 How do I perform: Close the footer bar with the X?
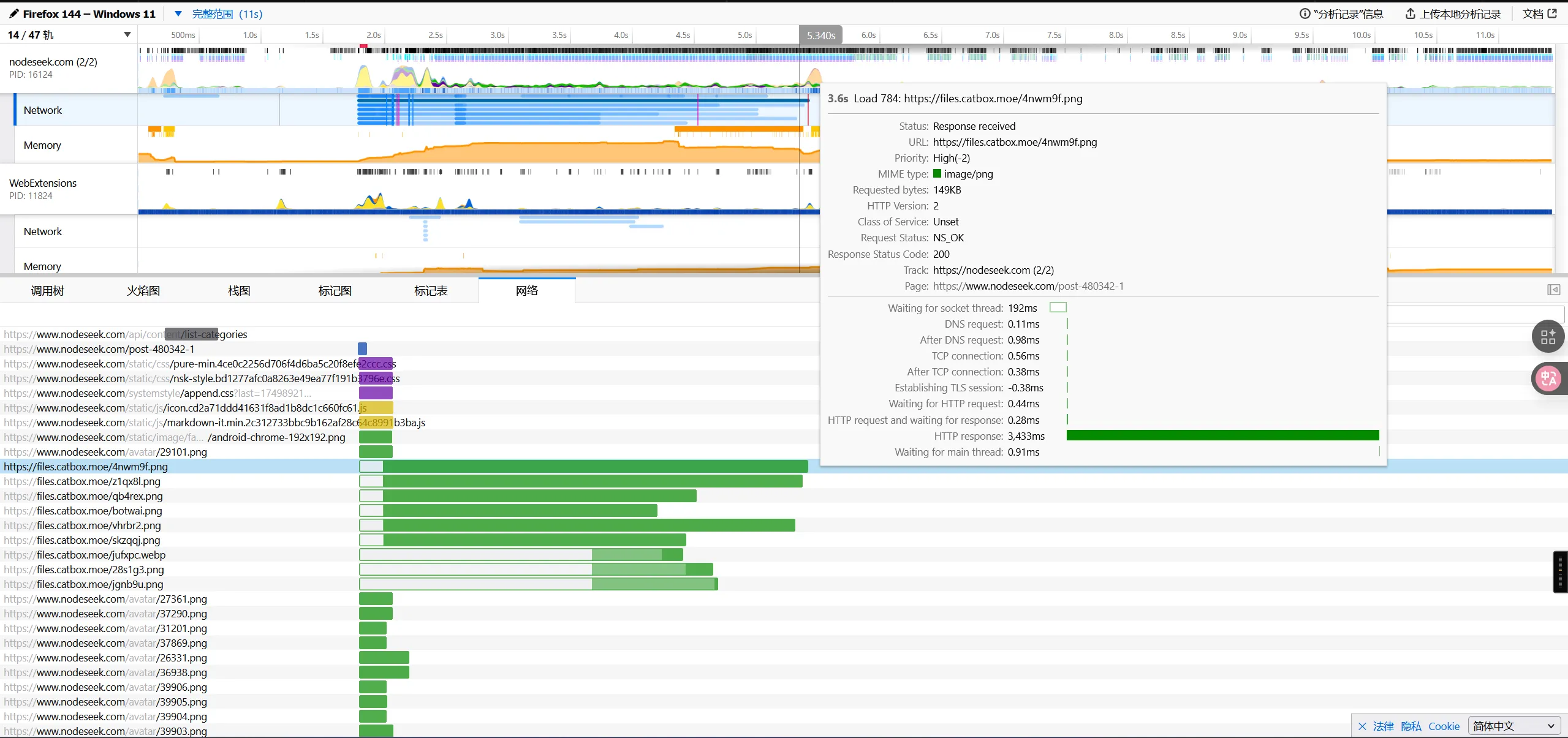coord(1362,726)
